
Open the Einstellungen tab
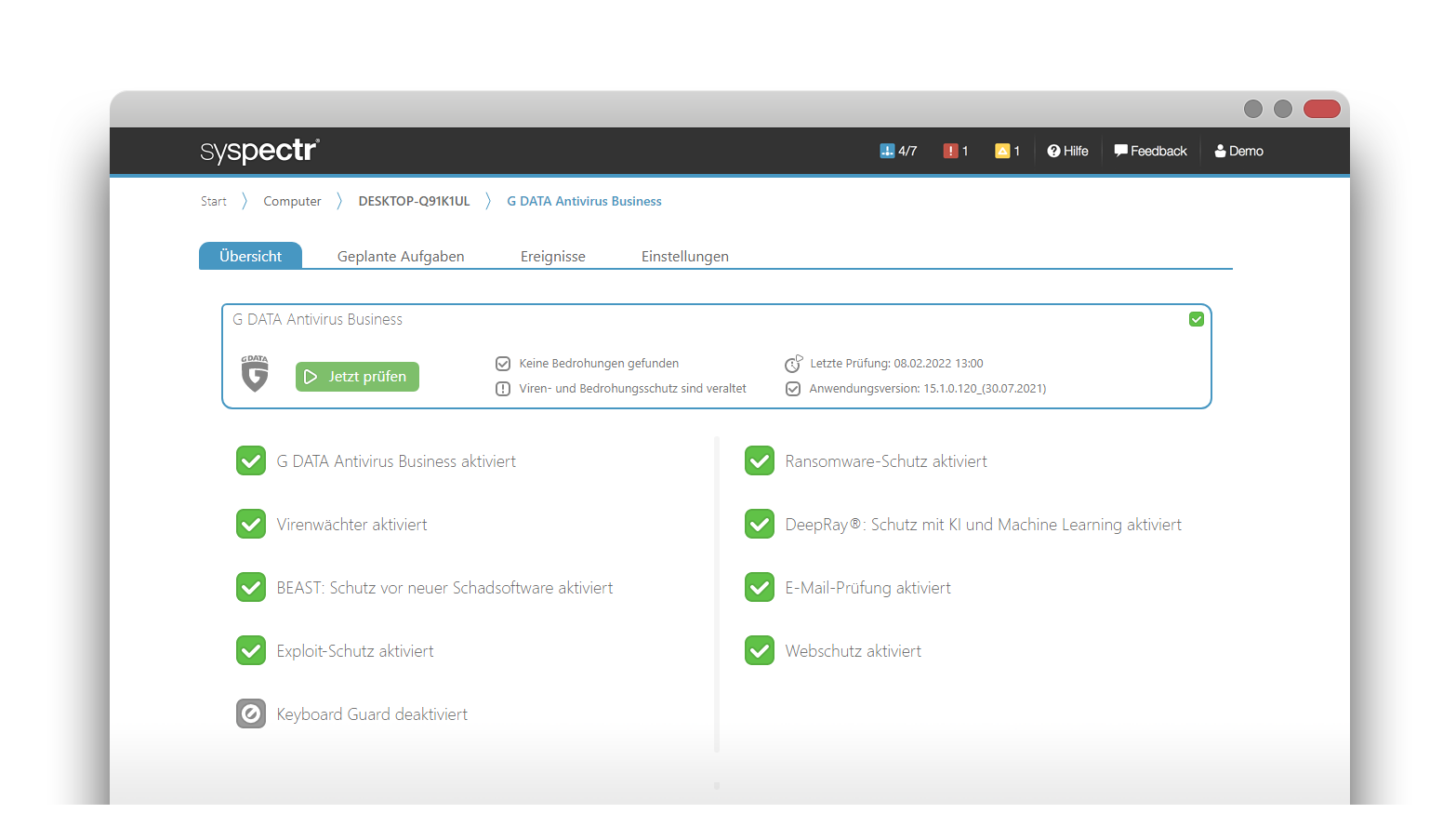tap(685, 256)
